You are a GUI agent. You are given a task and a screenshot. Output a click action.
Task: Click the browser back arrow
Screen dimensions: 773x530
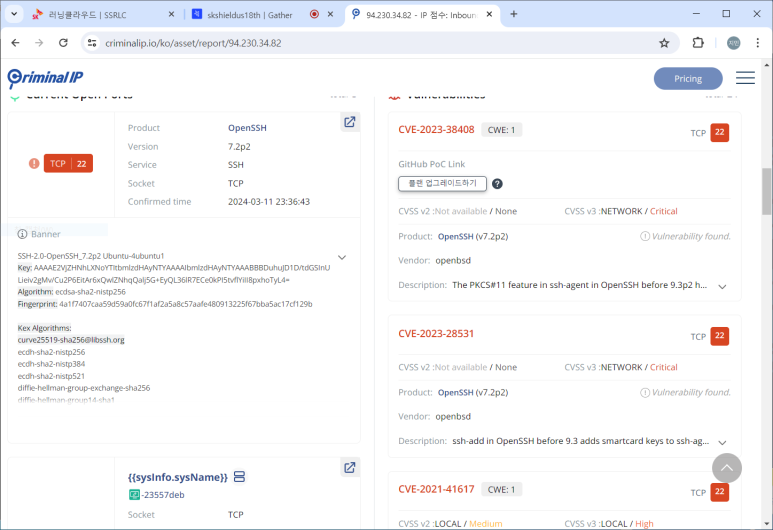click(x=15, y=43)
